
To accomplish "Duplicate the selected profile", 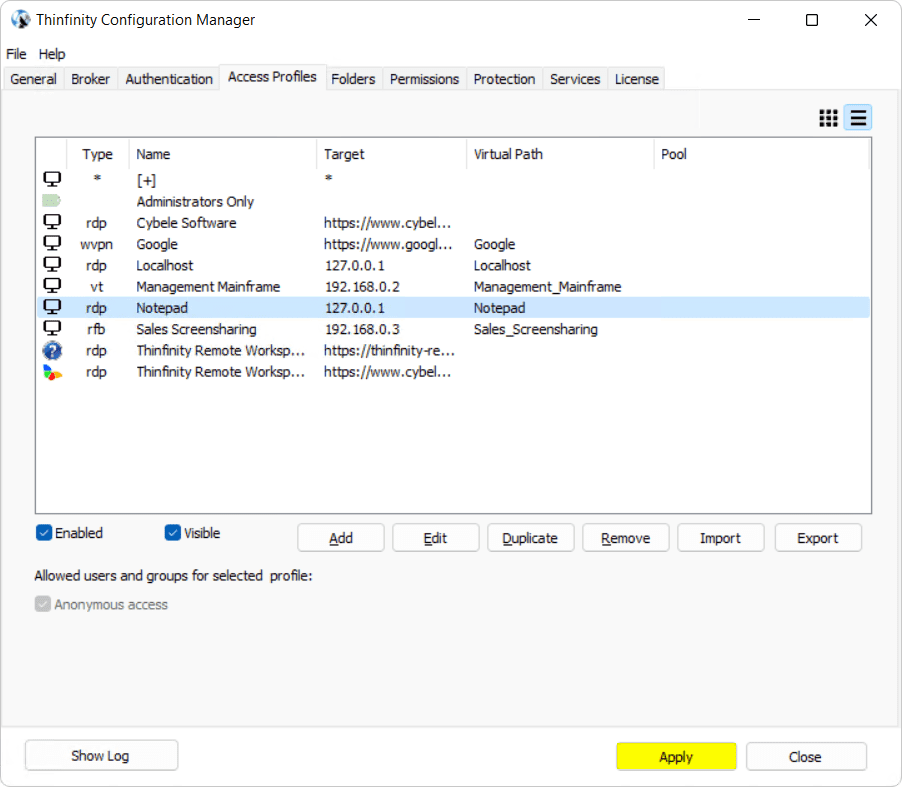I will pyautogui.click(x=530, y=538).
